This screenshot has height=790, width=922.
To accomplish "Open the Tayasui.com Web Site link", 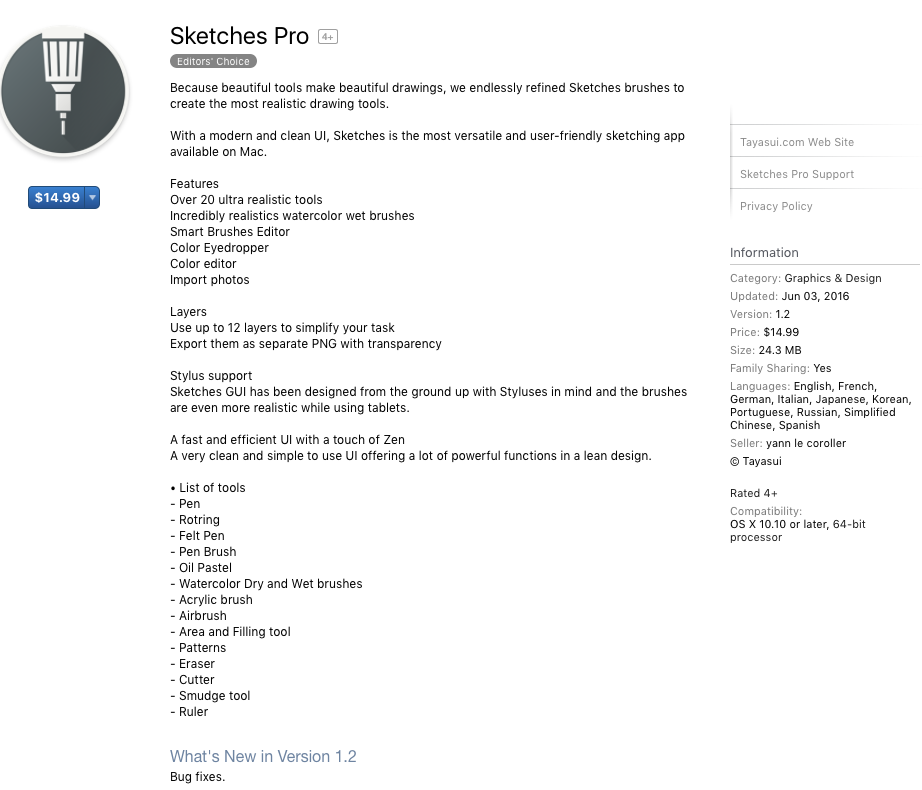I will pos(797,142).
